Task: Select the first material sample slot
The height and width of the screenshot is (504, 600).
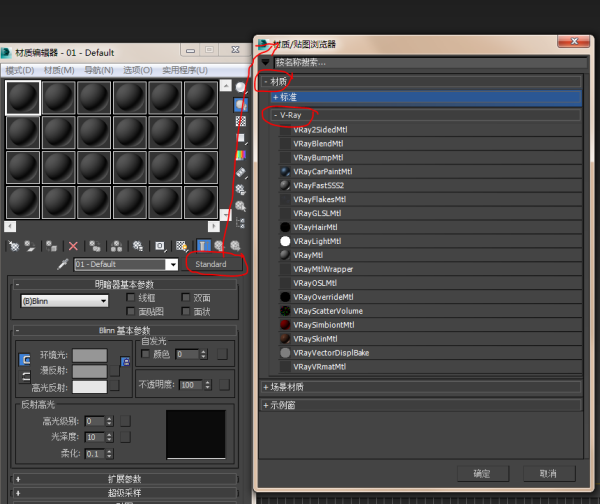Action: click(x=23, y=98)
